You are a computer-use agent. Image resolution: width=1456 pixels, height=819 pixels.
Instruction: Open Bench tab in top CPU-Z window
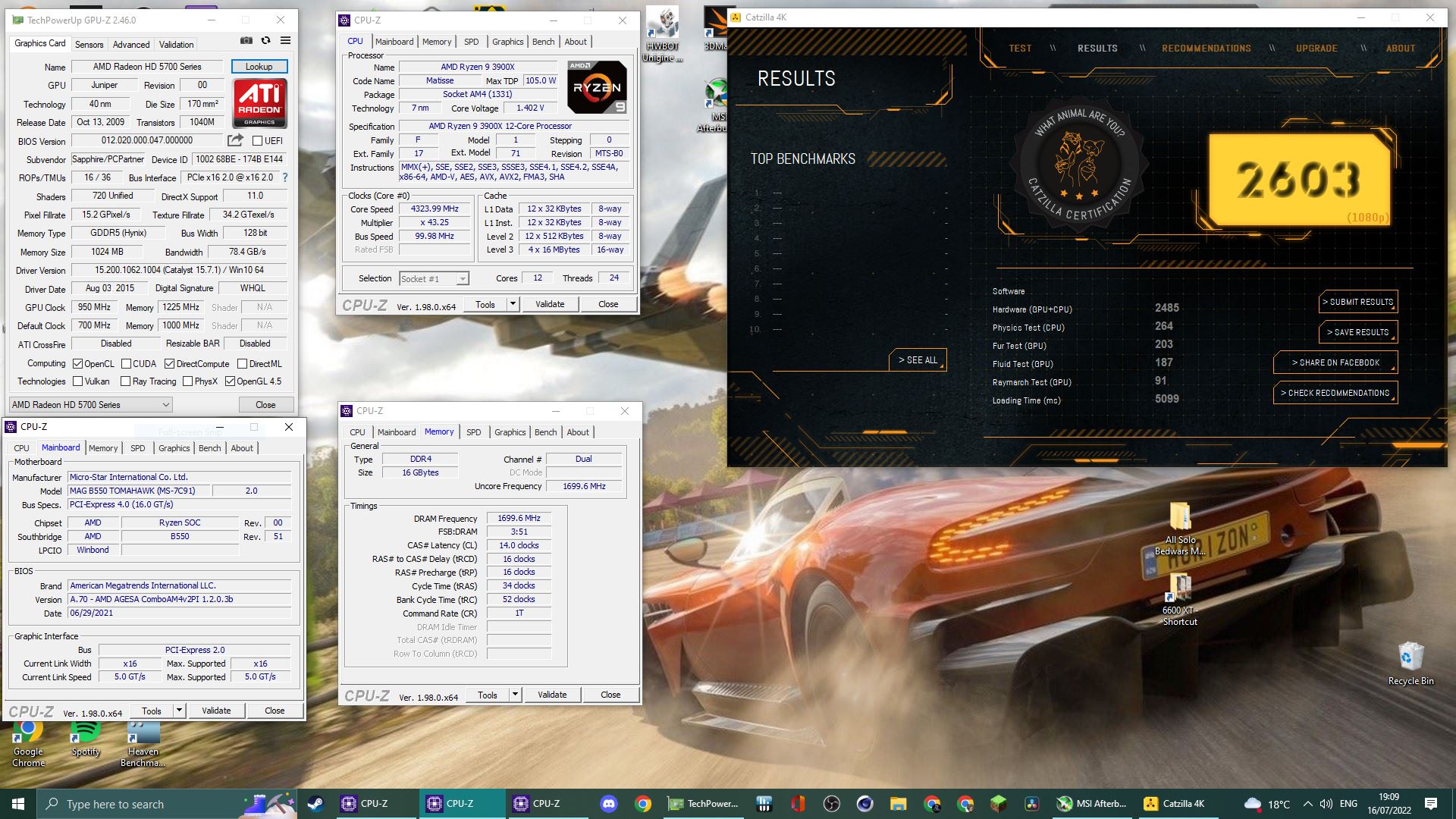pyautogui.click(x=543, y=42)
